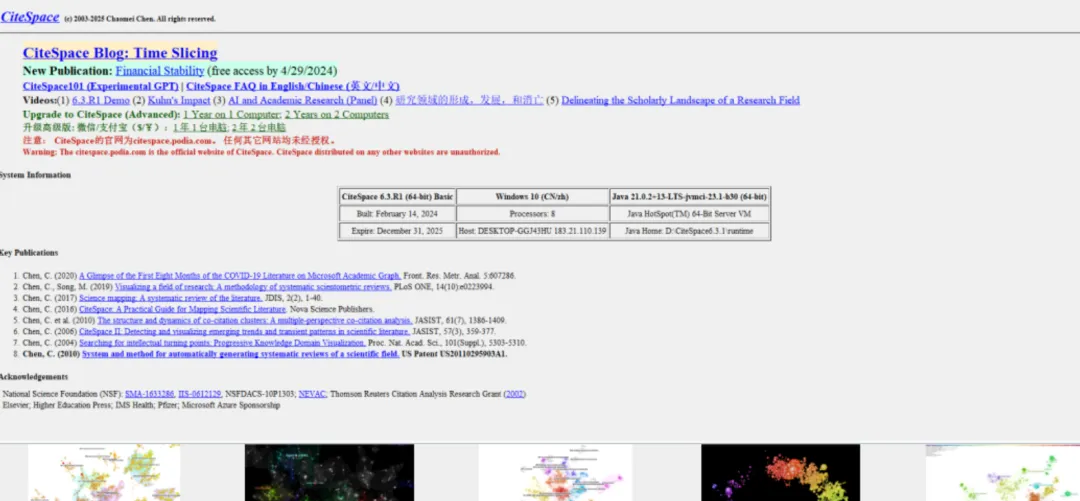This screenshot has width=1080, height=501.
Task: Click the New Publication label
Action: click(x=68, y=71)
